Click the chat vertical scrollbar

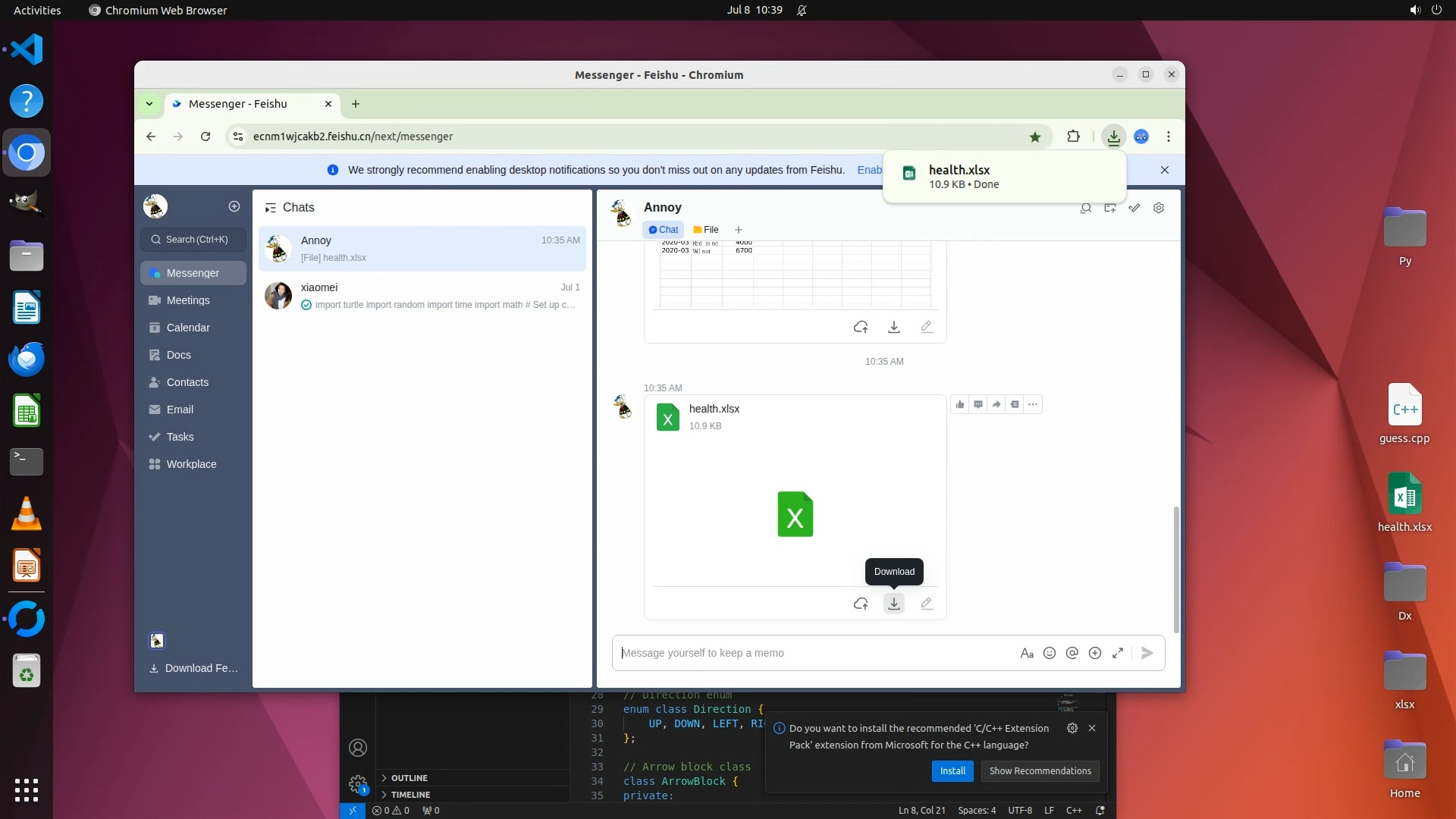(1176, 569)
